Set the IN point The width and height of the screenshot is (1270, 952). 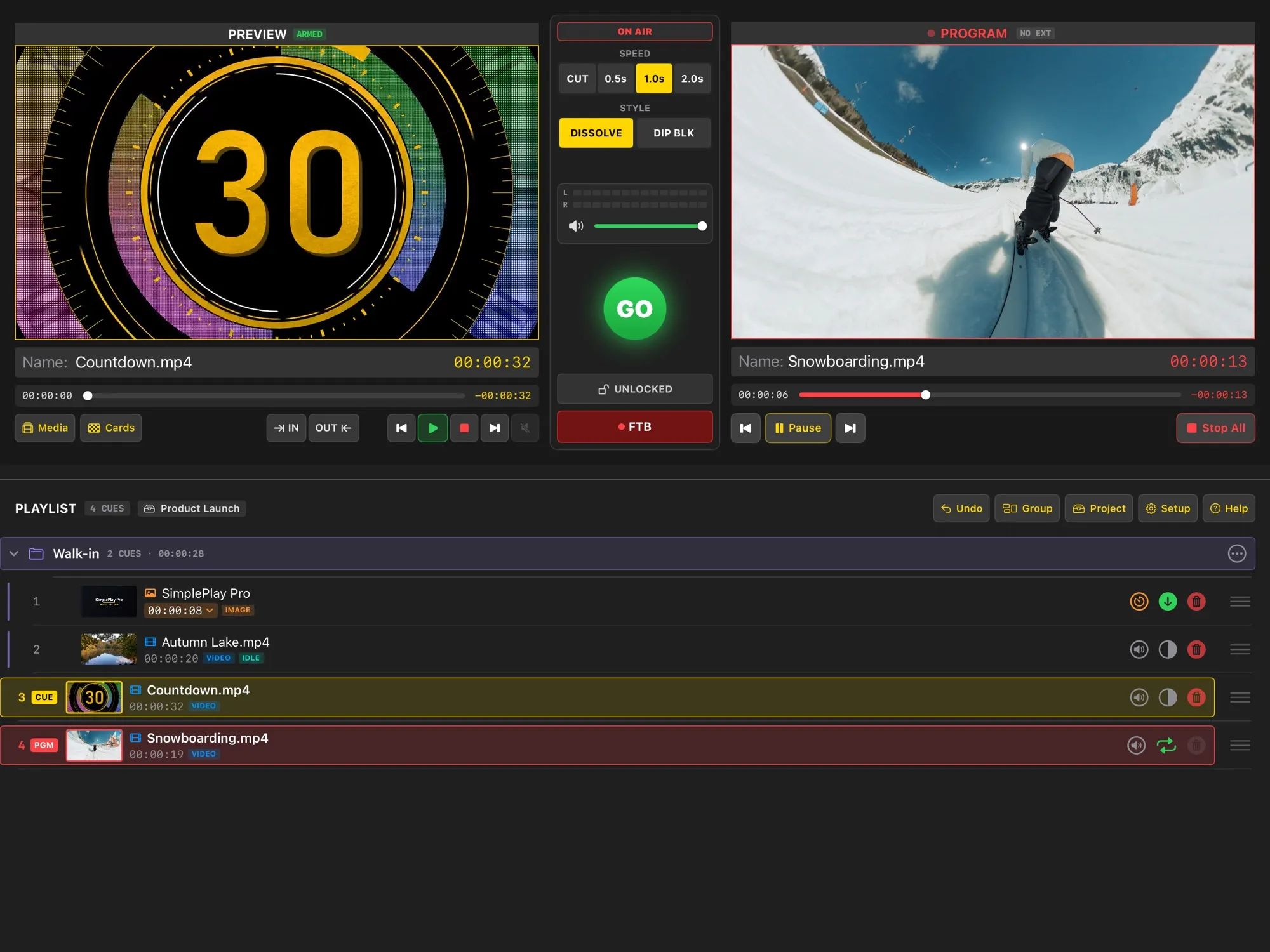pyautogui.click(x=286, y=428)
